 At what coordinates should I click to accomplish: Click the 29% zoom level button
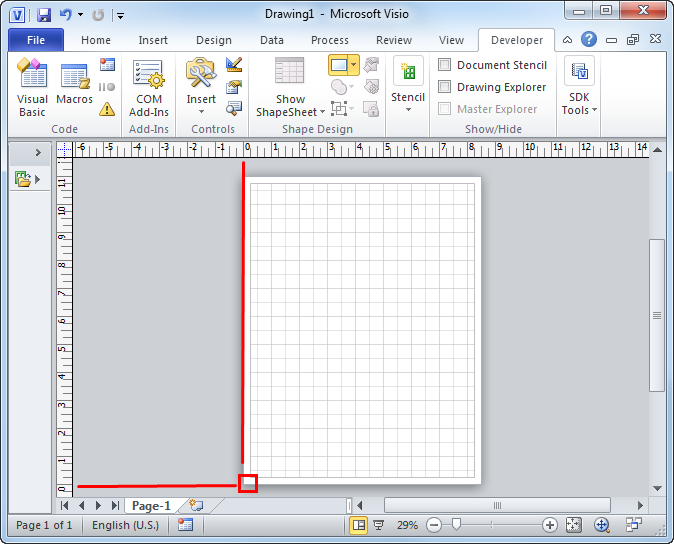click(x=407, y=525)
